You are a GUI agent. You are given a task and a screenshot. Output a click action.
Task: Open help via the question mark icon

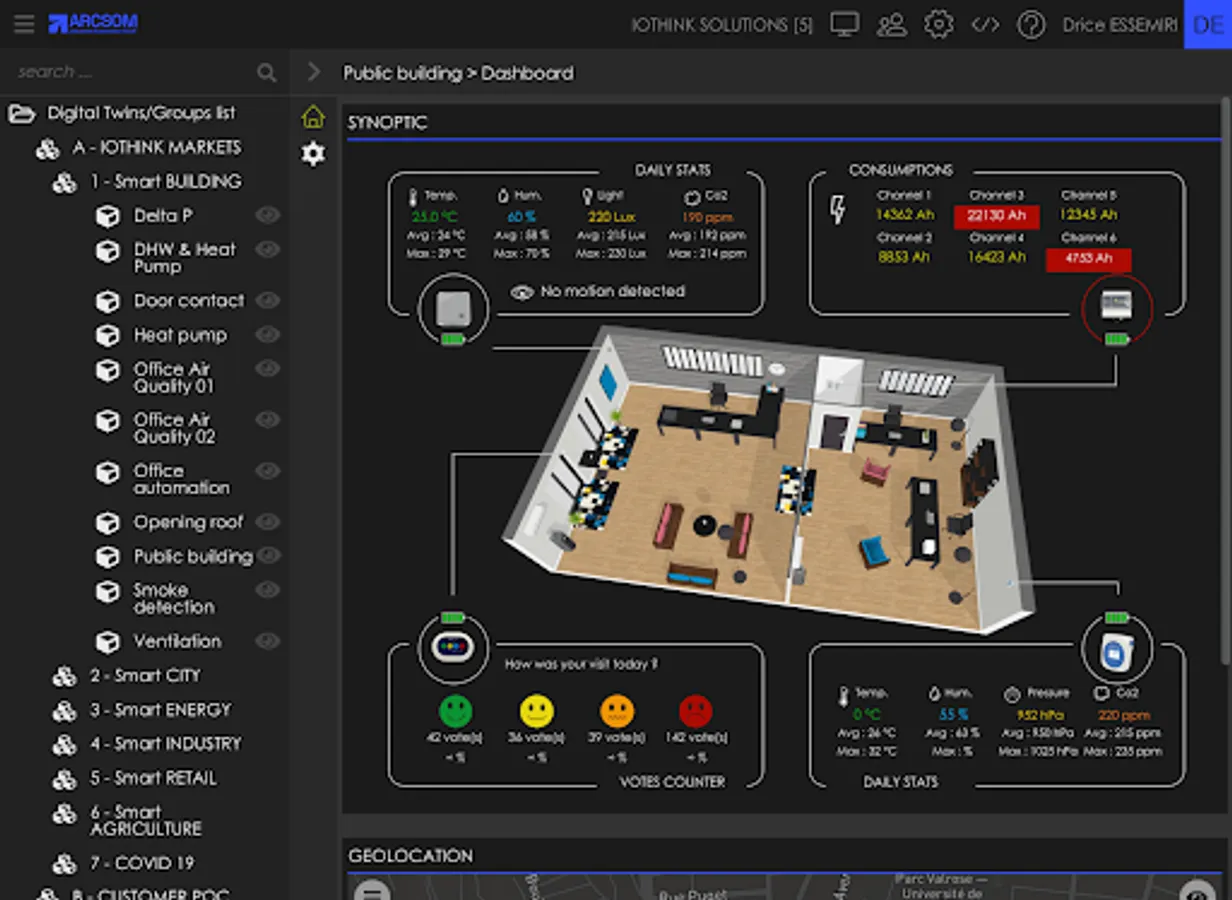click(x=1031, y=24)
